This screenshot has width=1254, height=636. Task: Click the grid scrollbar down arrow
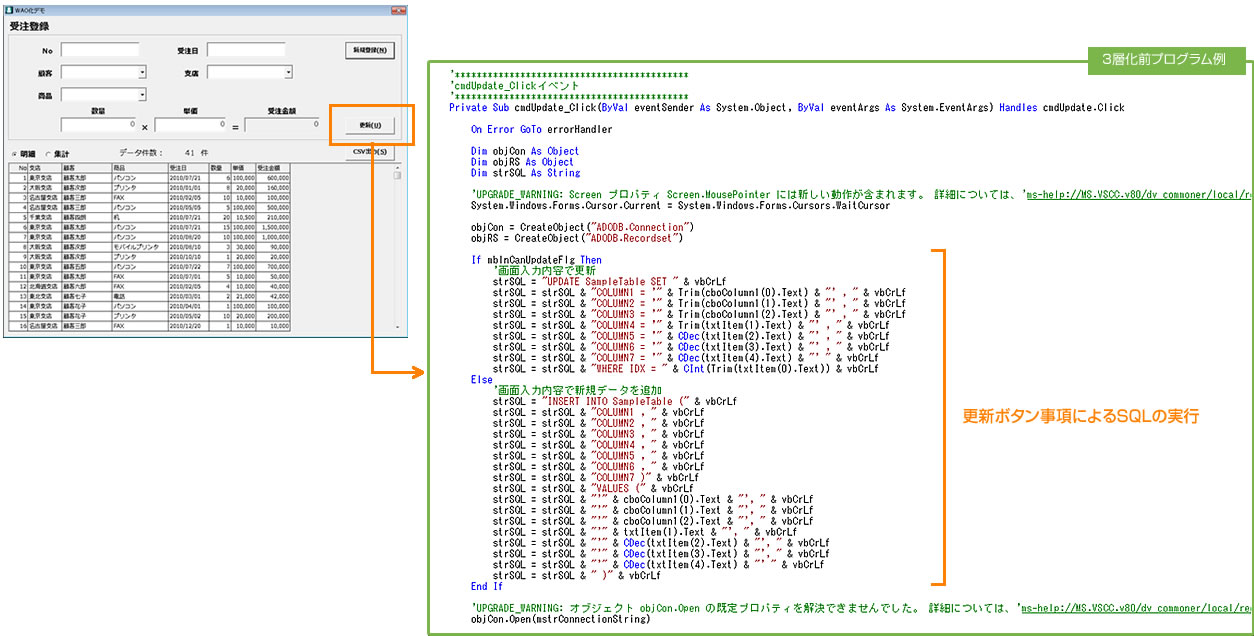397,327
